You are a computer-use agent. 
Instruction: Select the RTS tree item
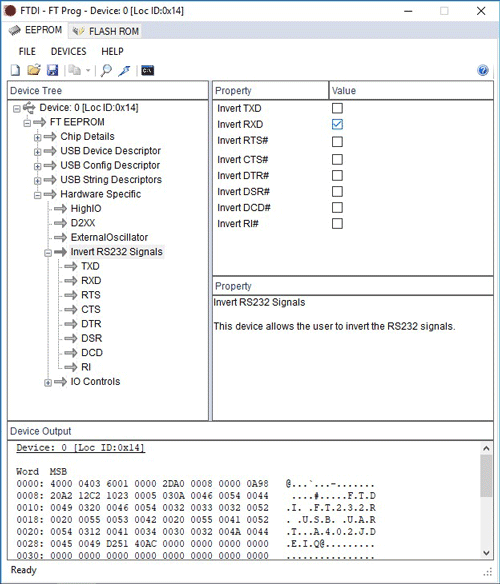tap(91, 295)
